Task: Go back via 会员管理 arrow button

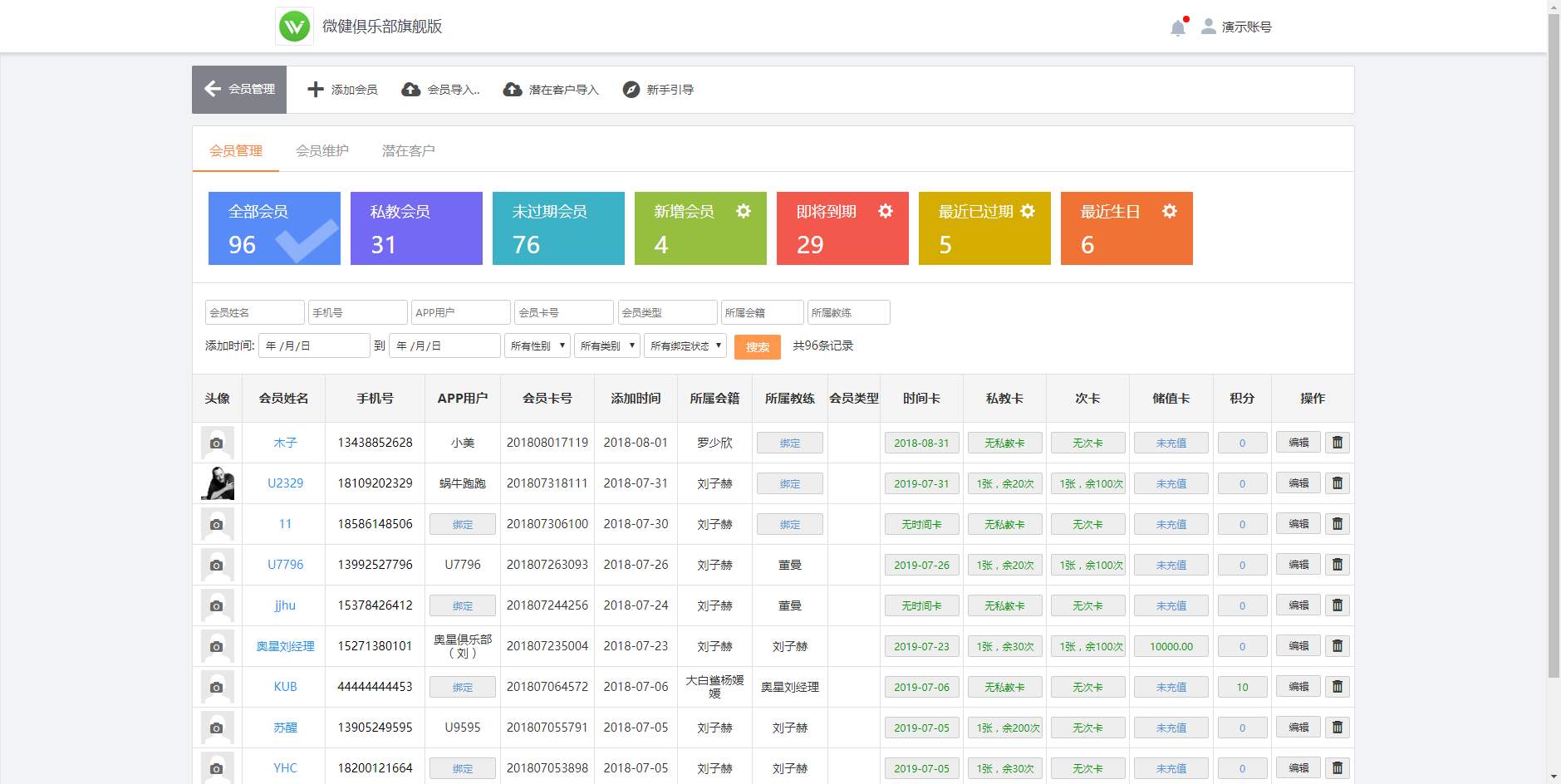Action: [x=239, y=89]
